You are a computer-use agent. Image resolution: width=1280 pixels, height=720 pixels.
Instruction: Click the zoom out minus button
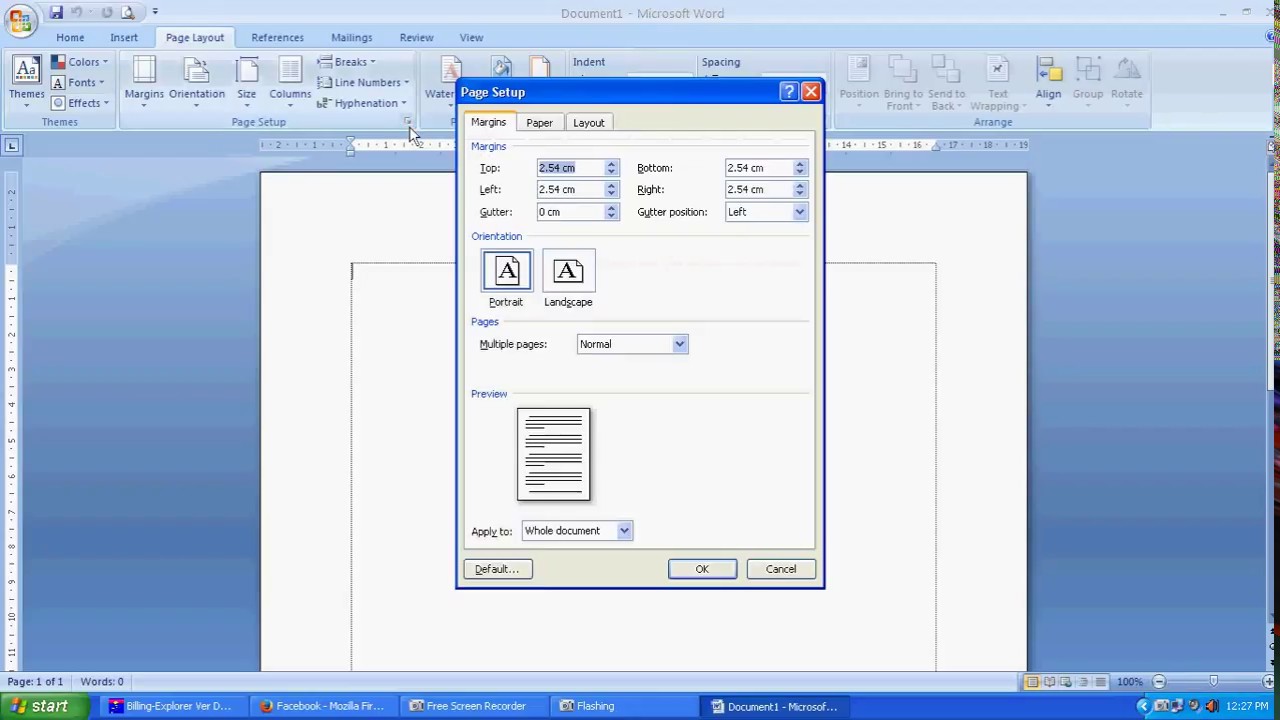click(1159, 682)
